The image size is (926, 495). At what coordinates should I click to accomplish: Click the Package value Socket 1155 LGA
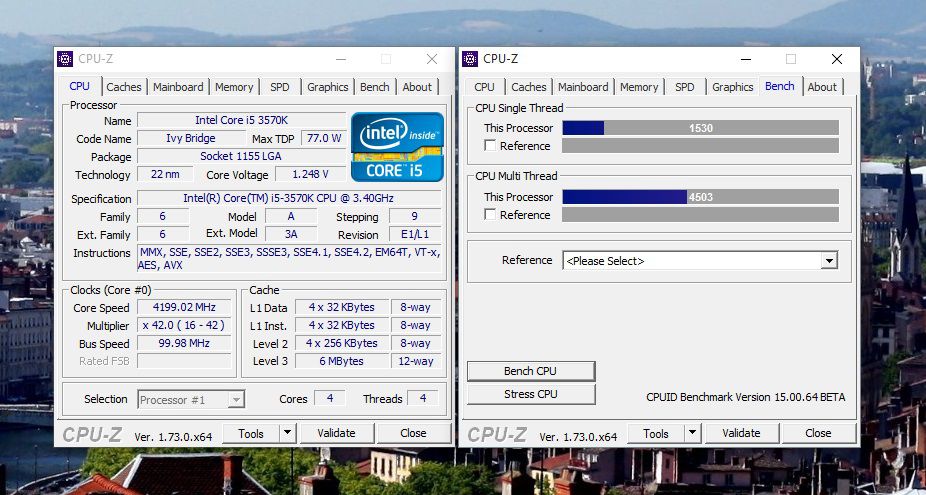pos(242,157)
